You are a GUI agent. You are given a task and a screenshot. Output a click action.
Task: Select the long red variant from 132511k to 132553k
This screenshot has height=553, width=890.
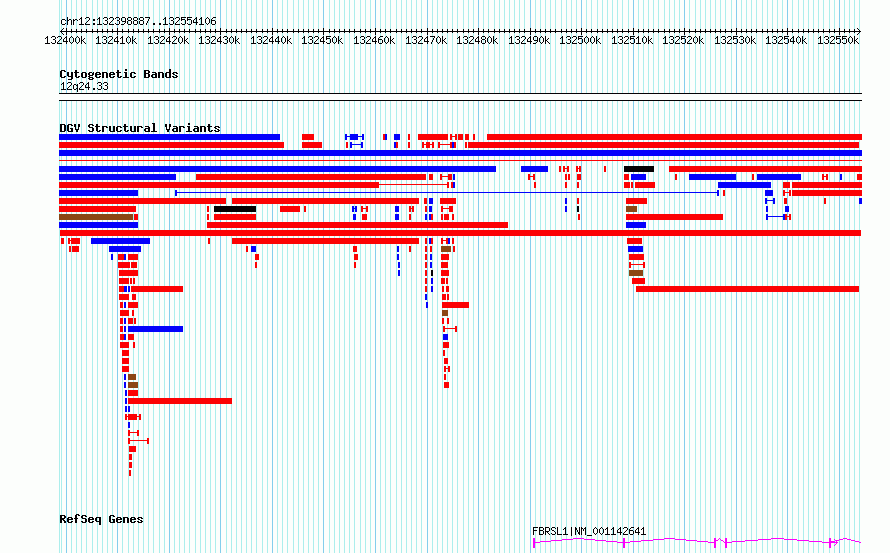click(x=748, y=289)
